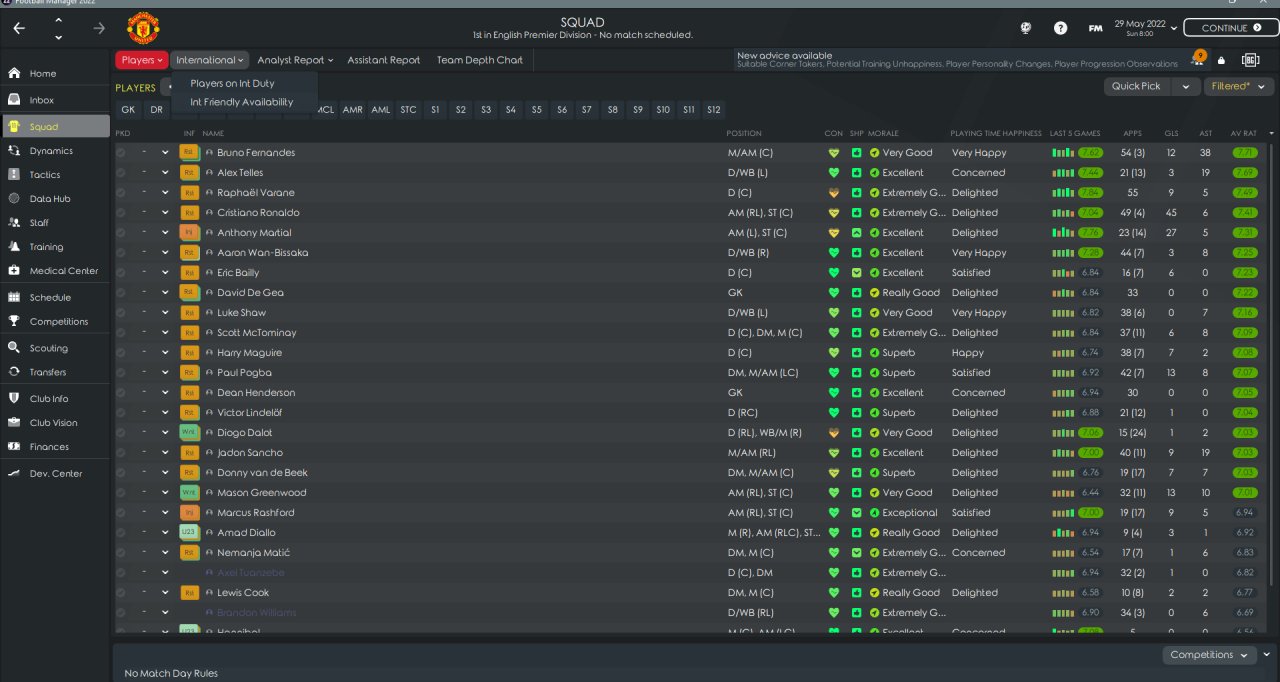
Task: Open the Team Depth Chart view
Action: pos(480,60)
